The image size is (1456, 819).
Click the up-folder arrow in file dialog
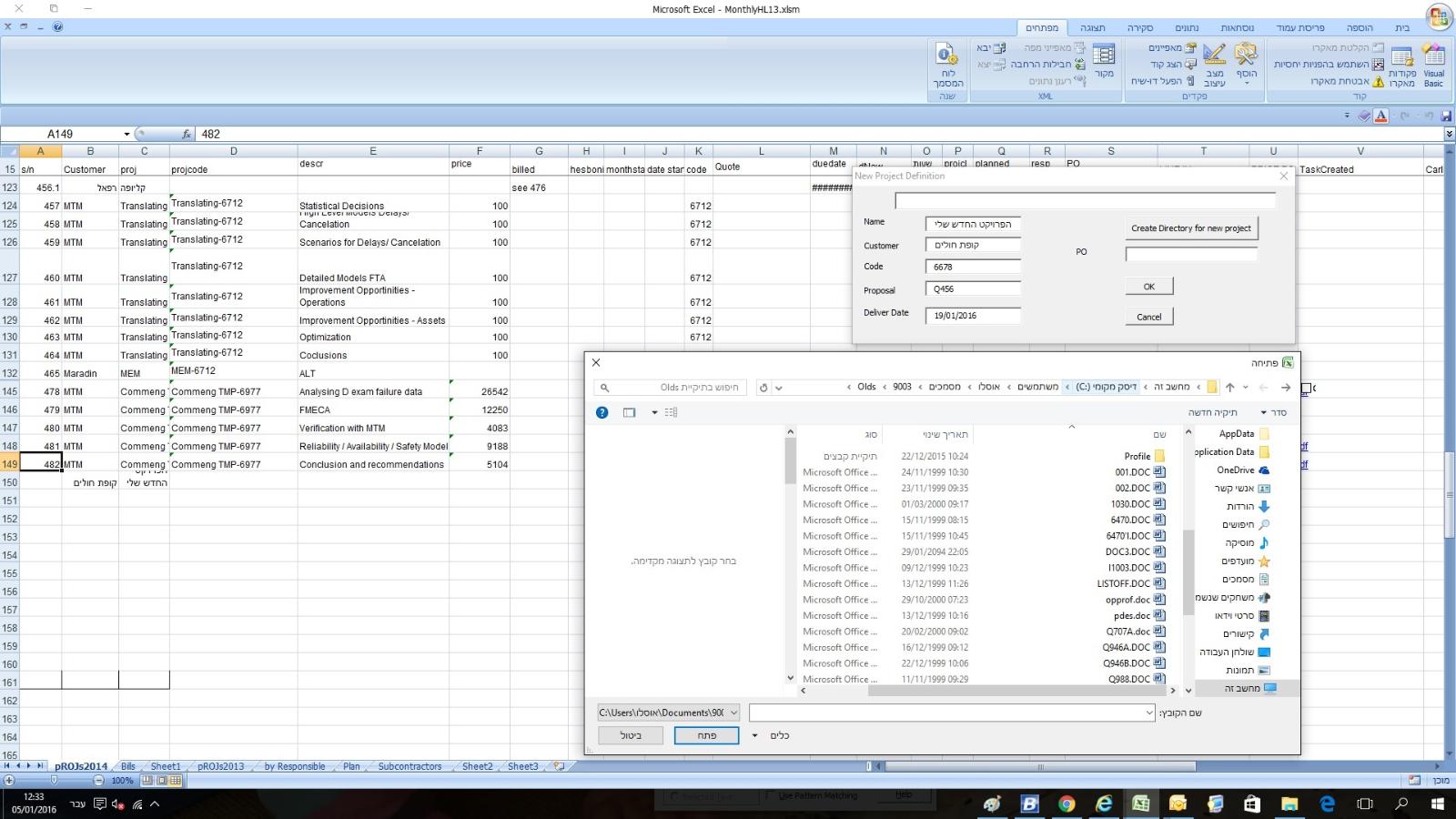pyautogui.click(x=1229, y=388)
